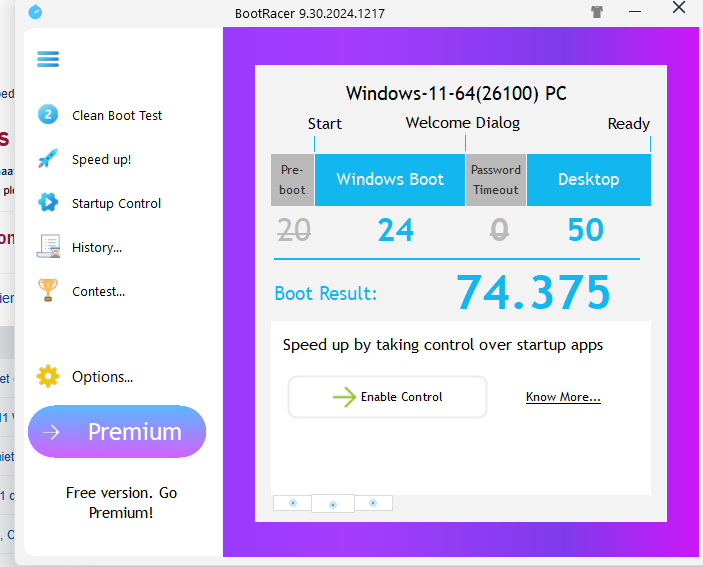Viewport: 703px width, 567px height.
Task: Select the second slide page dot
Action: (x=333, y=504)
